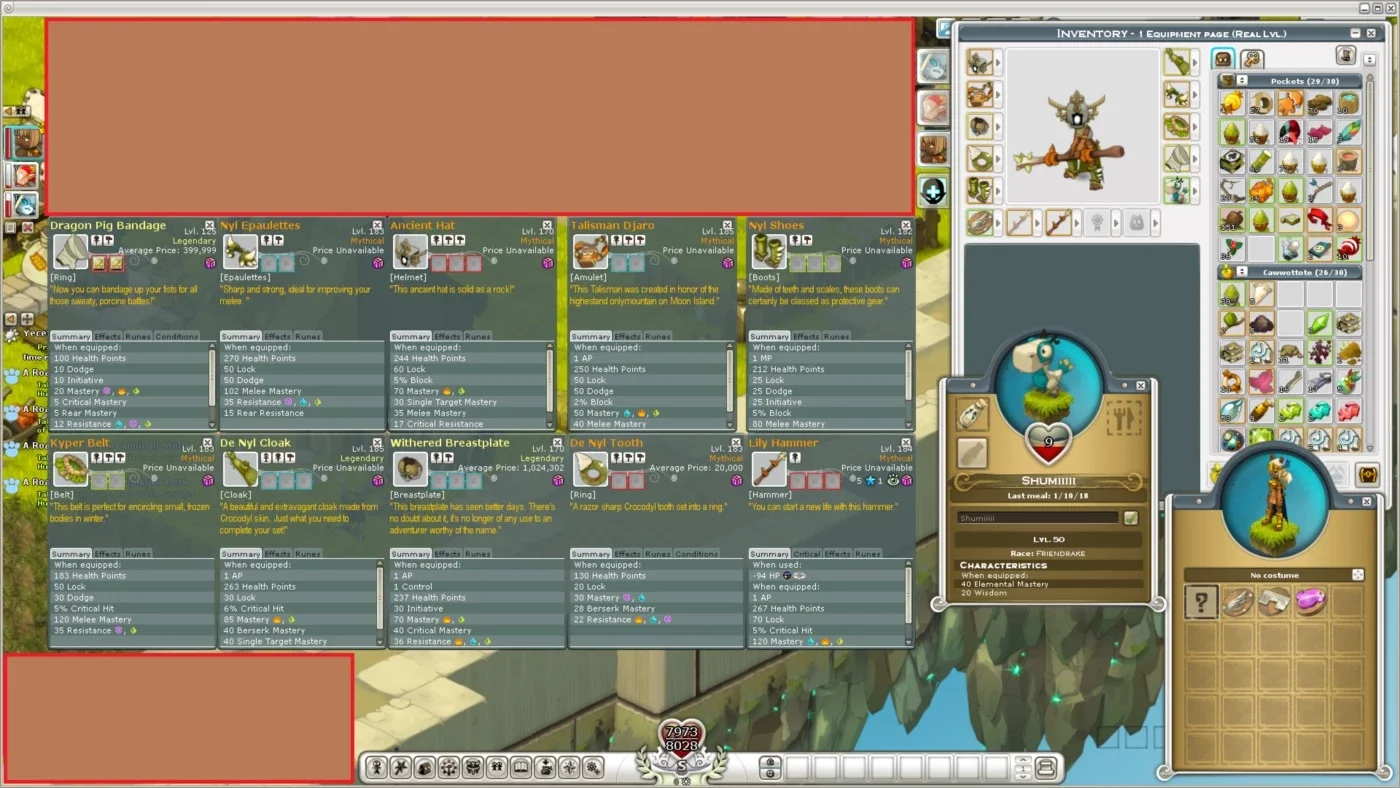Viewport: 1400px width, 788px height.
Task: Select the Kyper Belt wreath equipment slot
Action: click(1177, 126)
